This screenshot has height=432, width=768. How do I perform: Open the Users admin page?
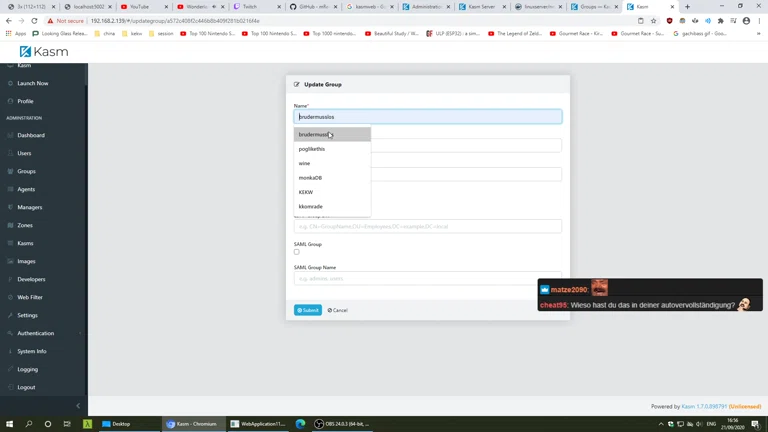click(24, 153)
